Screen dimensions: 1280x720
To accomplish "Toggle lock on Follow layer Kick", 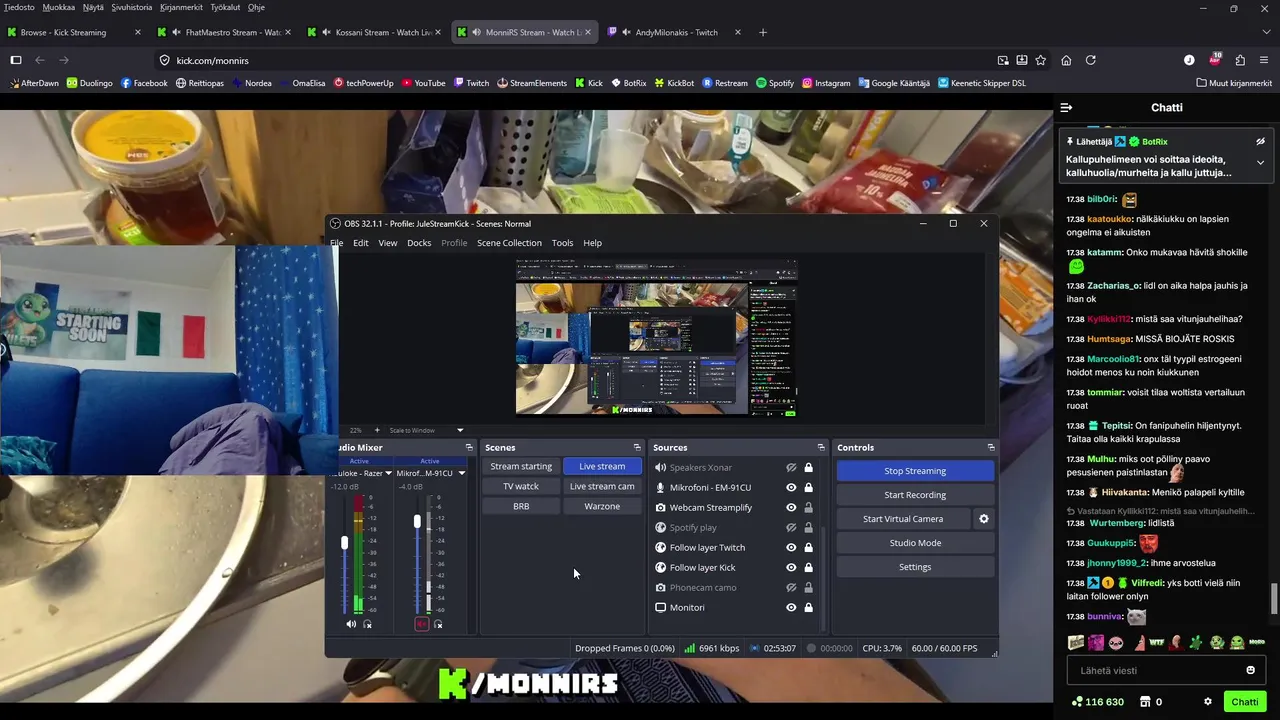I will 808,568.
